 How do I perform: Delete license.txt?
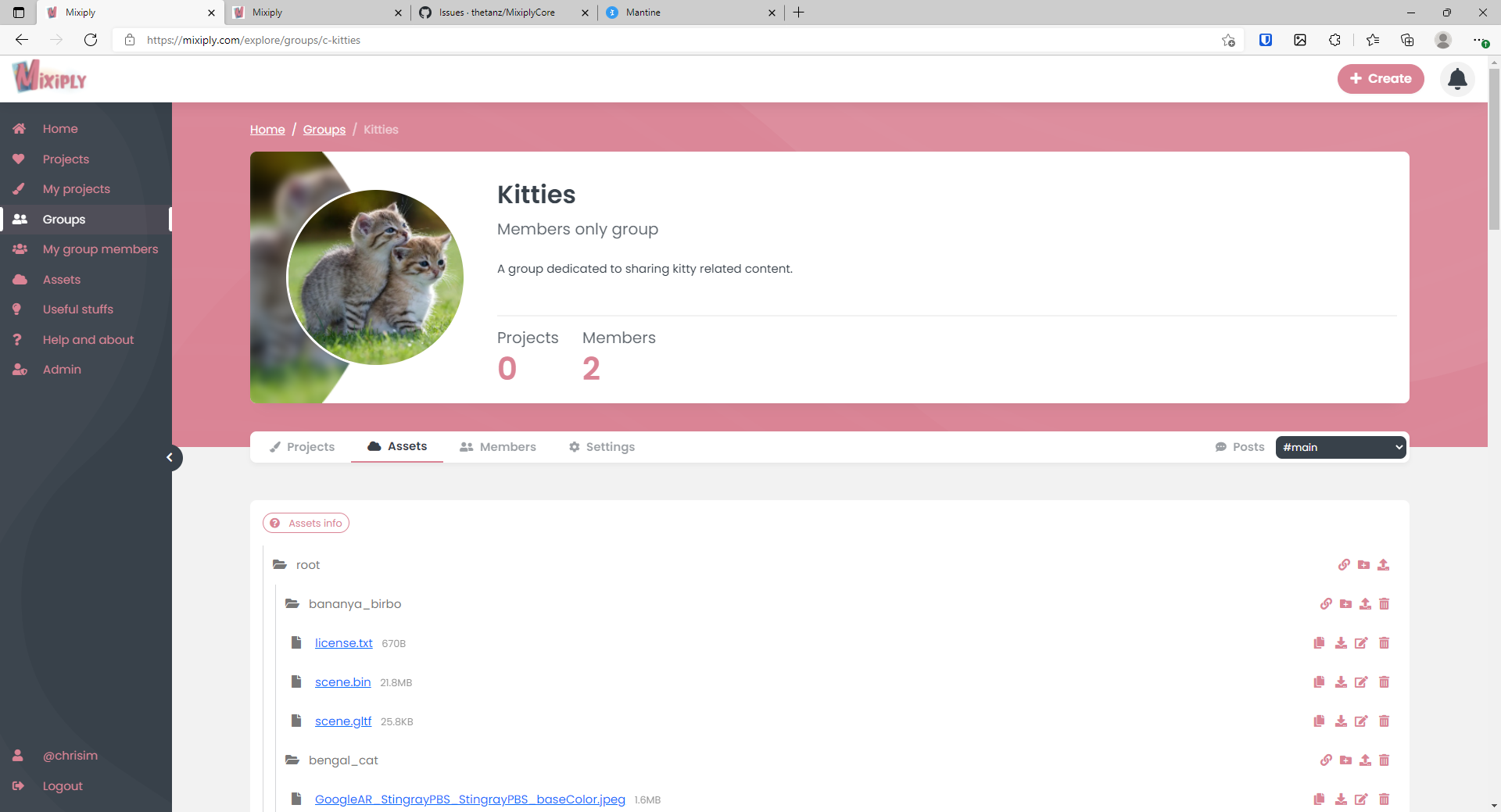pos(1385,642)
